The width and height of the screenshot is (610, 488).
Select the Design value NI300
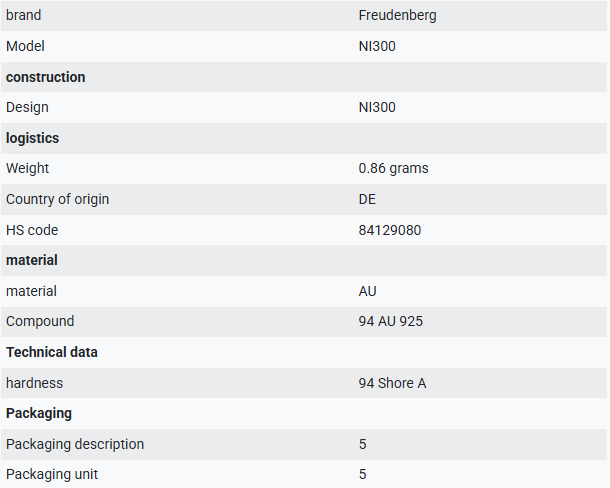click(377, 107)
